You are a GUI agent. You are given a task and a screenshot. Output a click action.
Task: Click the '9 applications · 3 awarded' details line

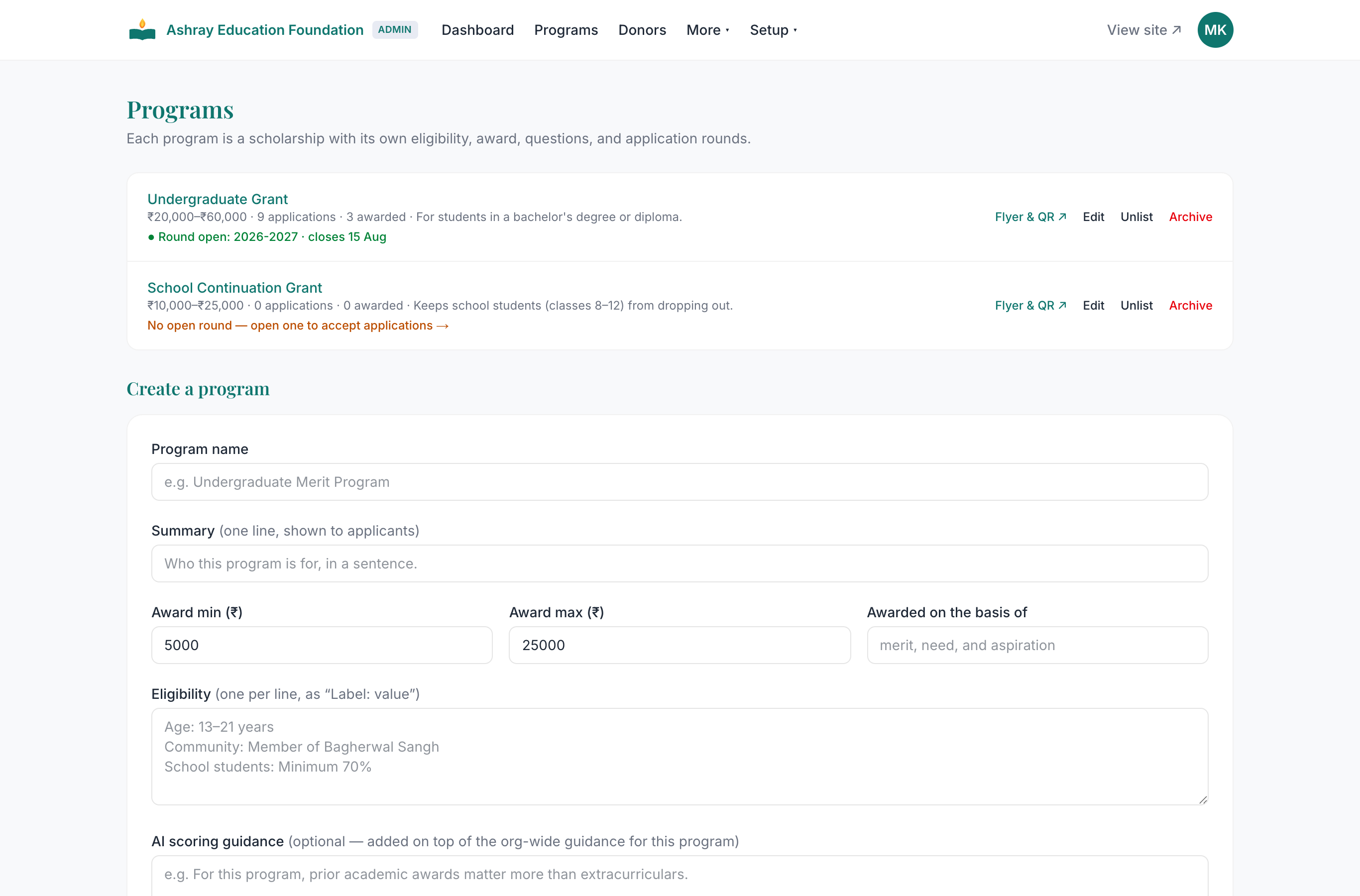(x=414, y=217)
